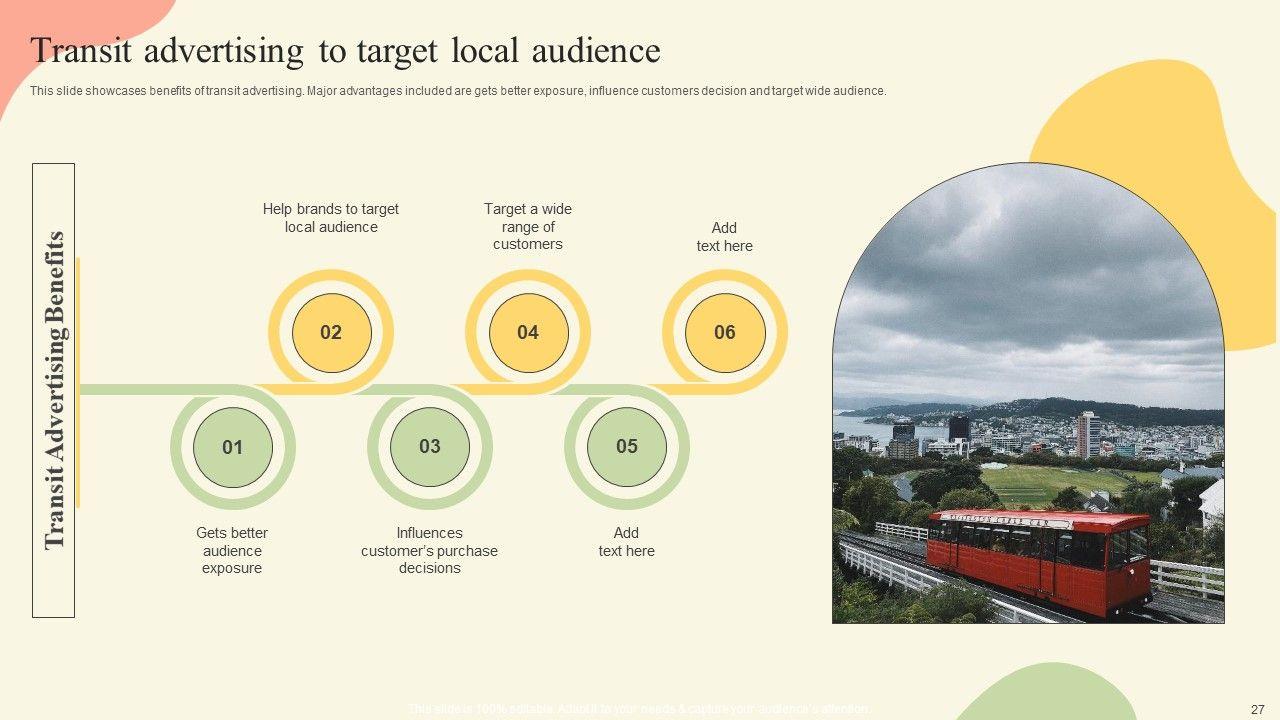
Task: Select the yellow circle numbered 06
Action: pyautogui.click(x=725, y=333)
